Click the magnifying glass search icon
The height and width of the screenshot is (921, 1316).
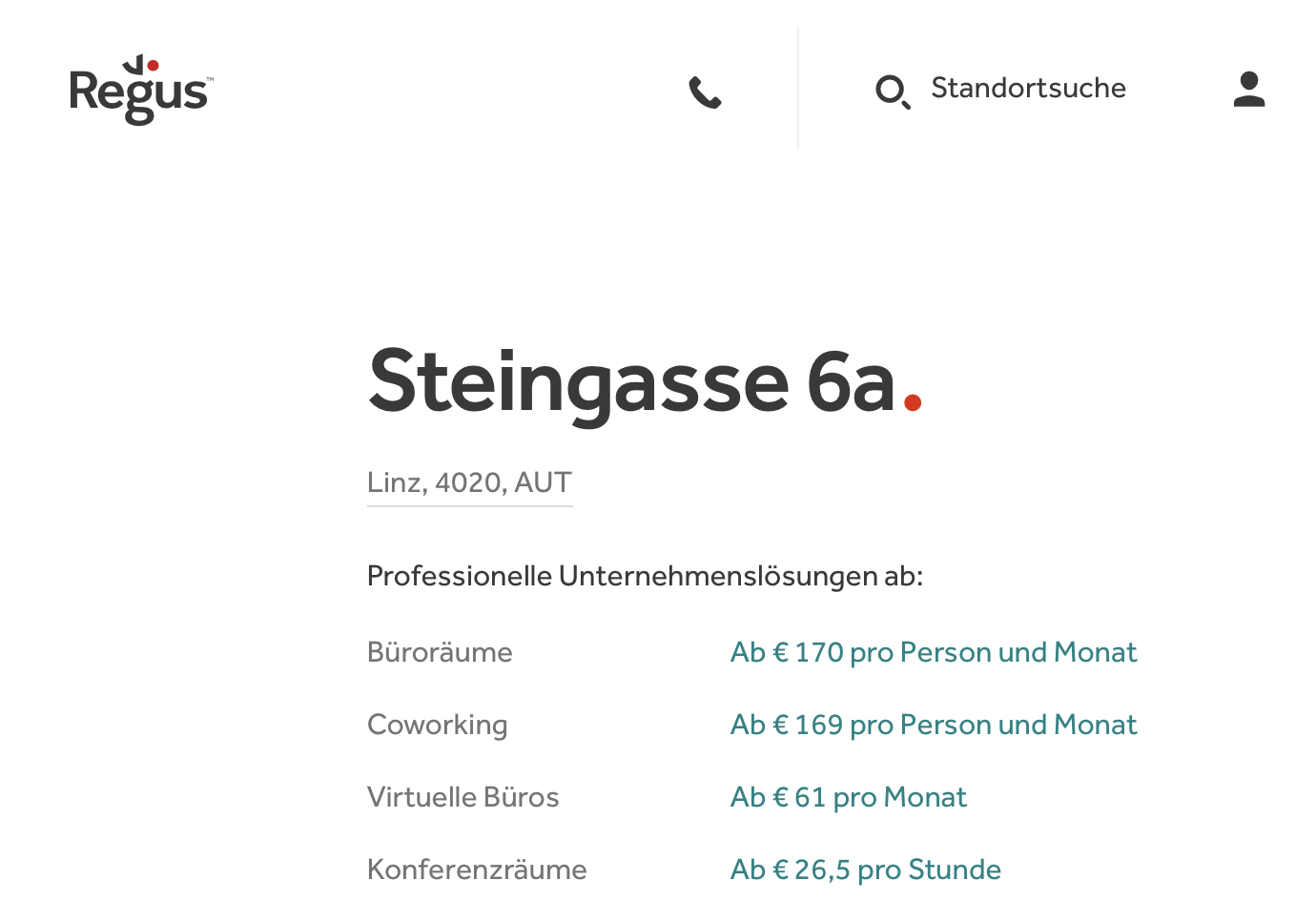click(893, 92)
